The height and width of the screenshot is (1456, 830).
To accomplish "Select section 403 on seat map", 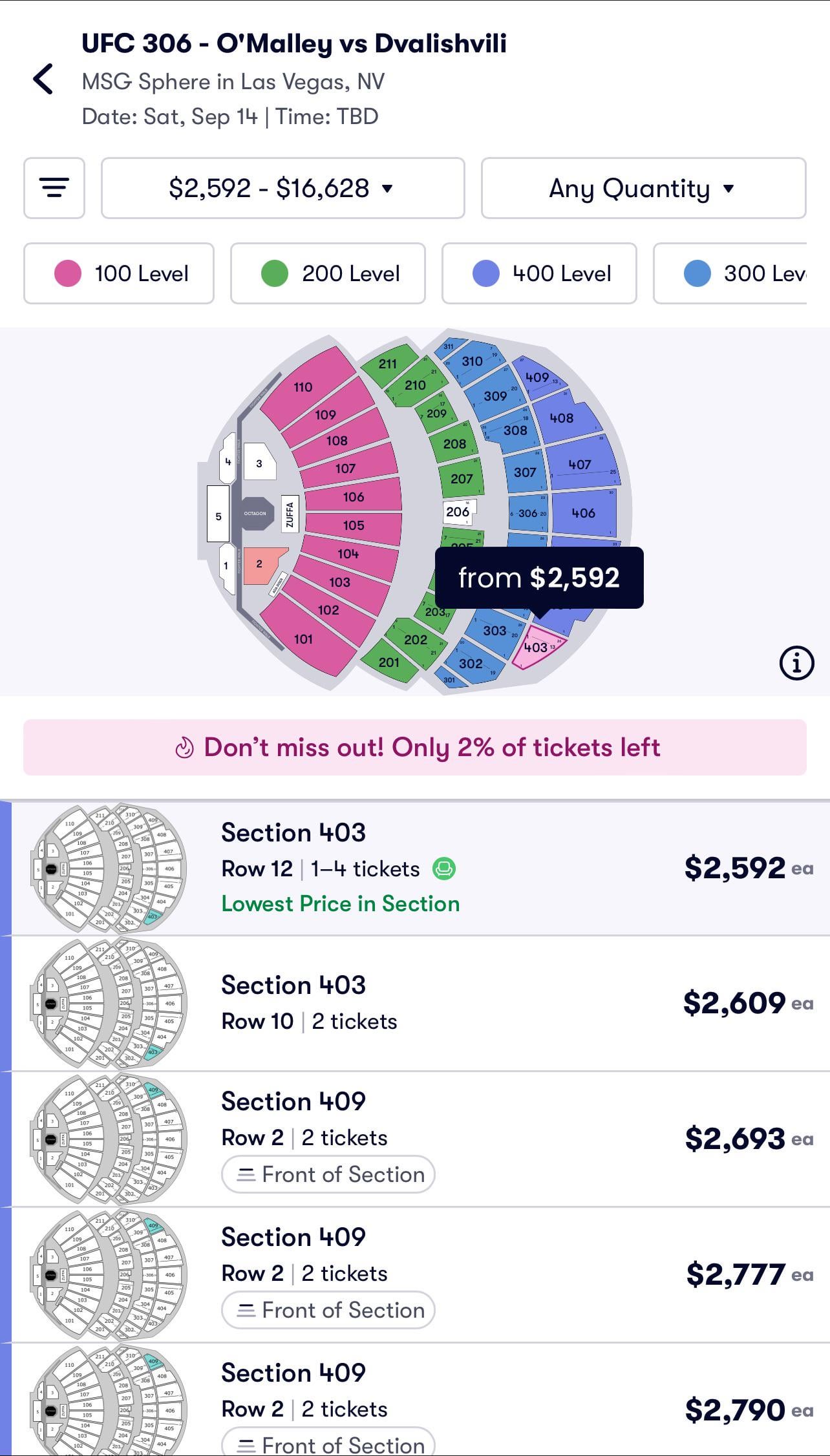I will pos(538,647).
